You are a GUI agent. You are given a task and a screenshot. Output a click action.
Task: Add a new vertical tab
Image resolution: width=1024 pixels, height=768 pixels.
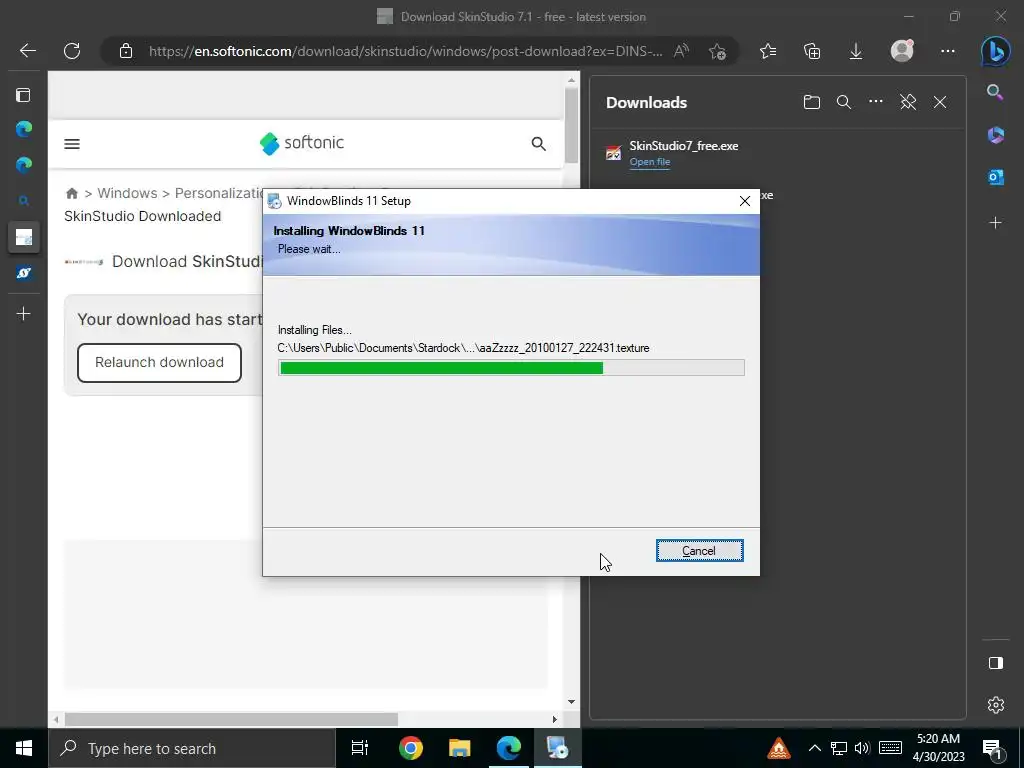24,314
